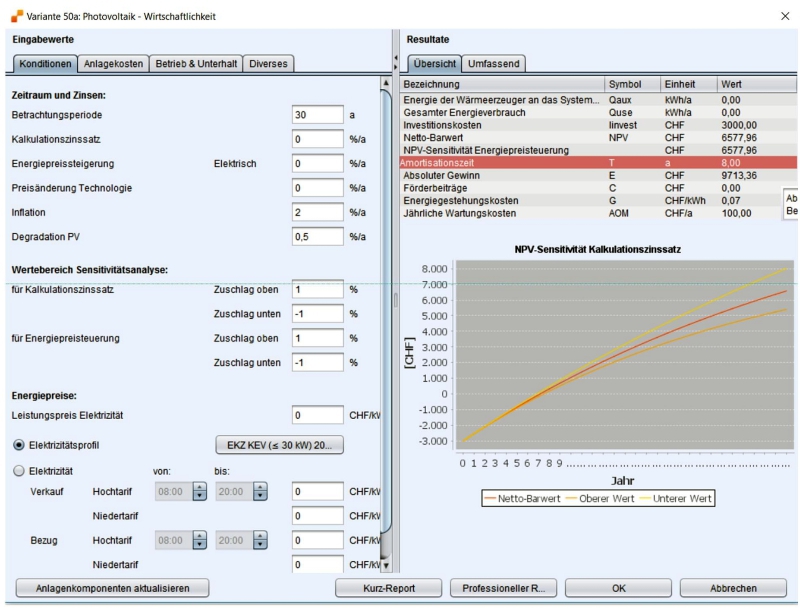This screenshot has width=800, height=608.
Task: Close the Wirtschaftlichkeit dialog window
Action: point(785,16)
